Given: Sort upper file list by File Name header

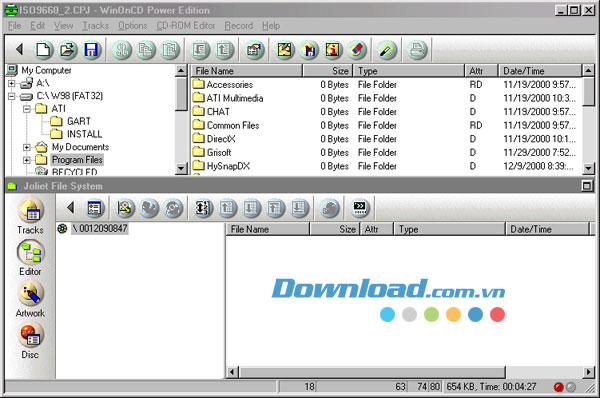Looking at the screenshot, I should click(x=246, y=71).
